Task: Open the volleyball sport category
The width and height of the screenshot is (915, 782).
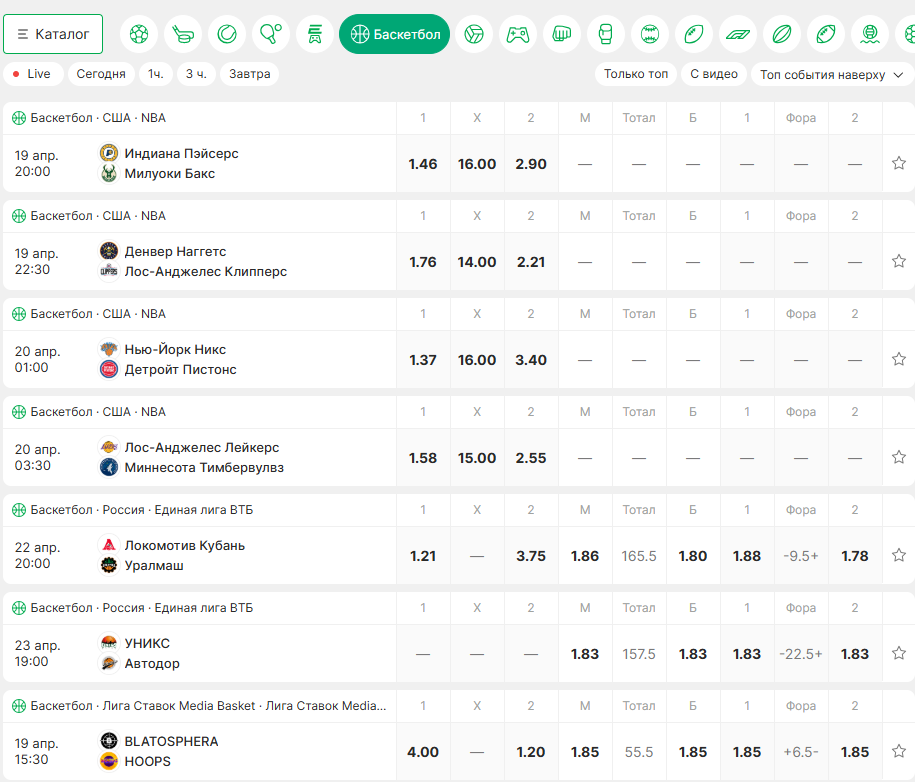Action: click(474, 34)
